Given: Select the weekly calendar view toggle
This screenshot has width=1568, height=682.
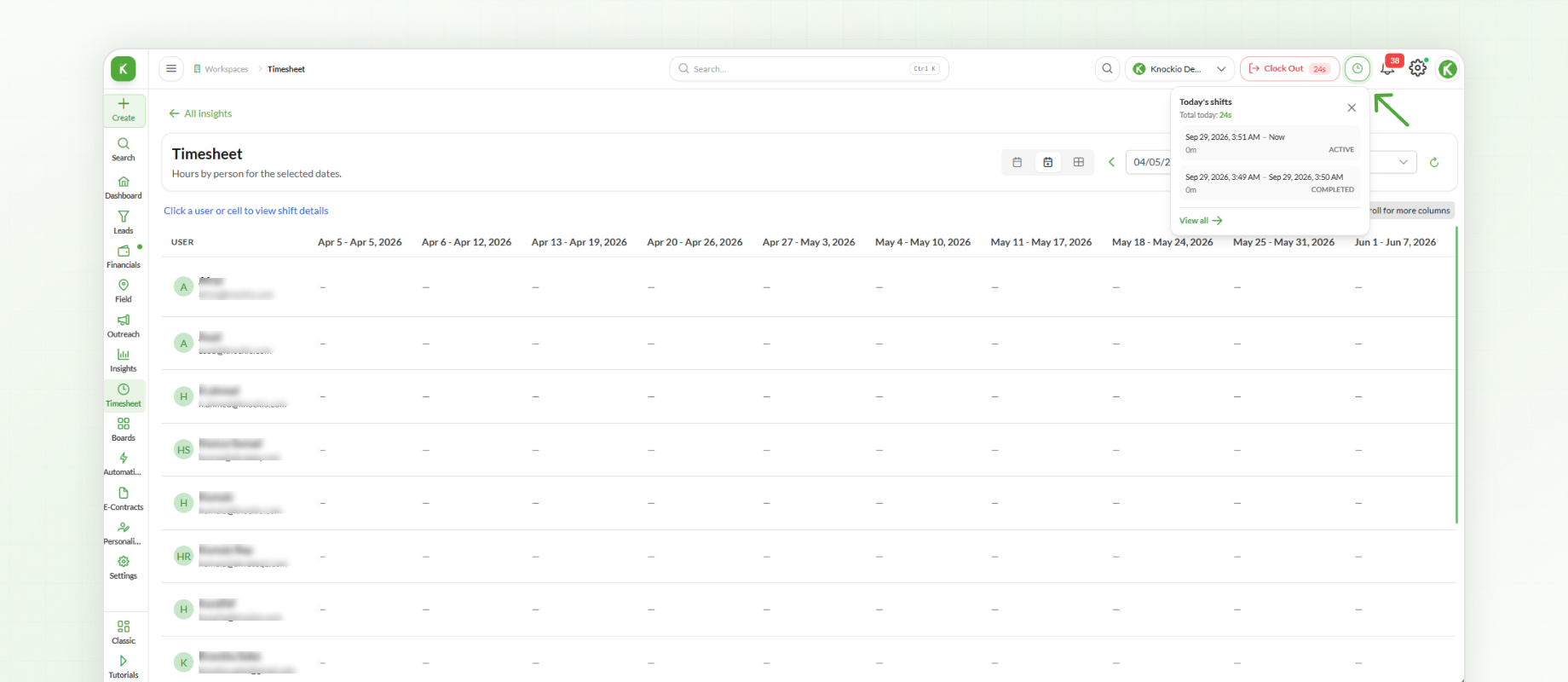Looking at the screenshot, I should [x=1047, y=162].
